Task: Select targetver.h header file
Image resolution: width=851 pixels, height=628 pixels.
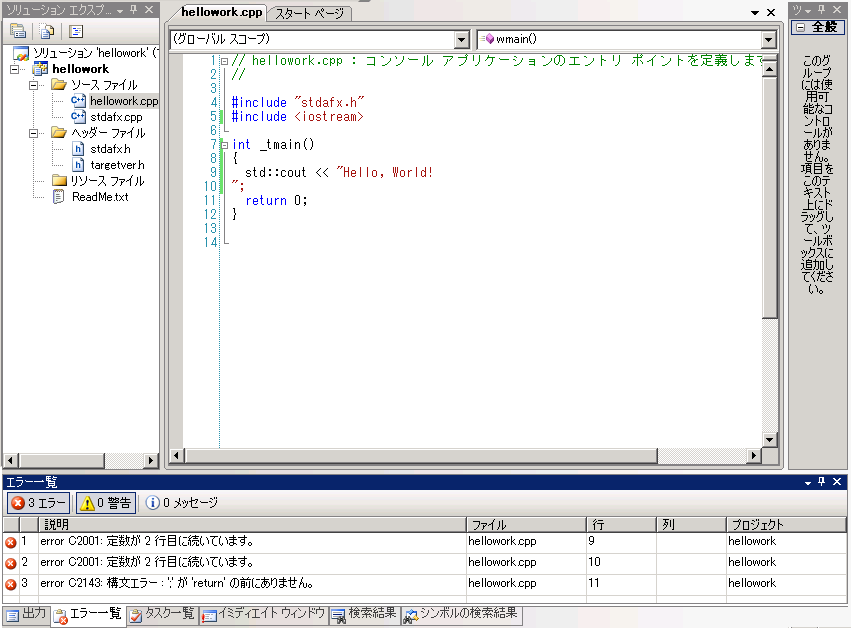Action: (x=117, y=165)
